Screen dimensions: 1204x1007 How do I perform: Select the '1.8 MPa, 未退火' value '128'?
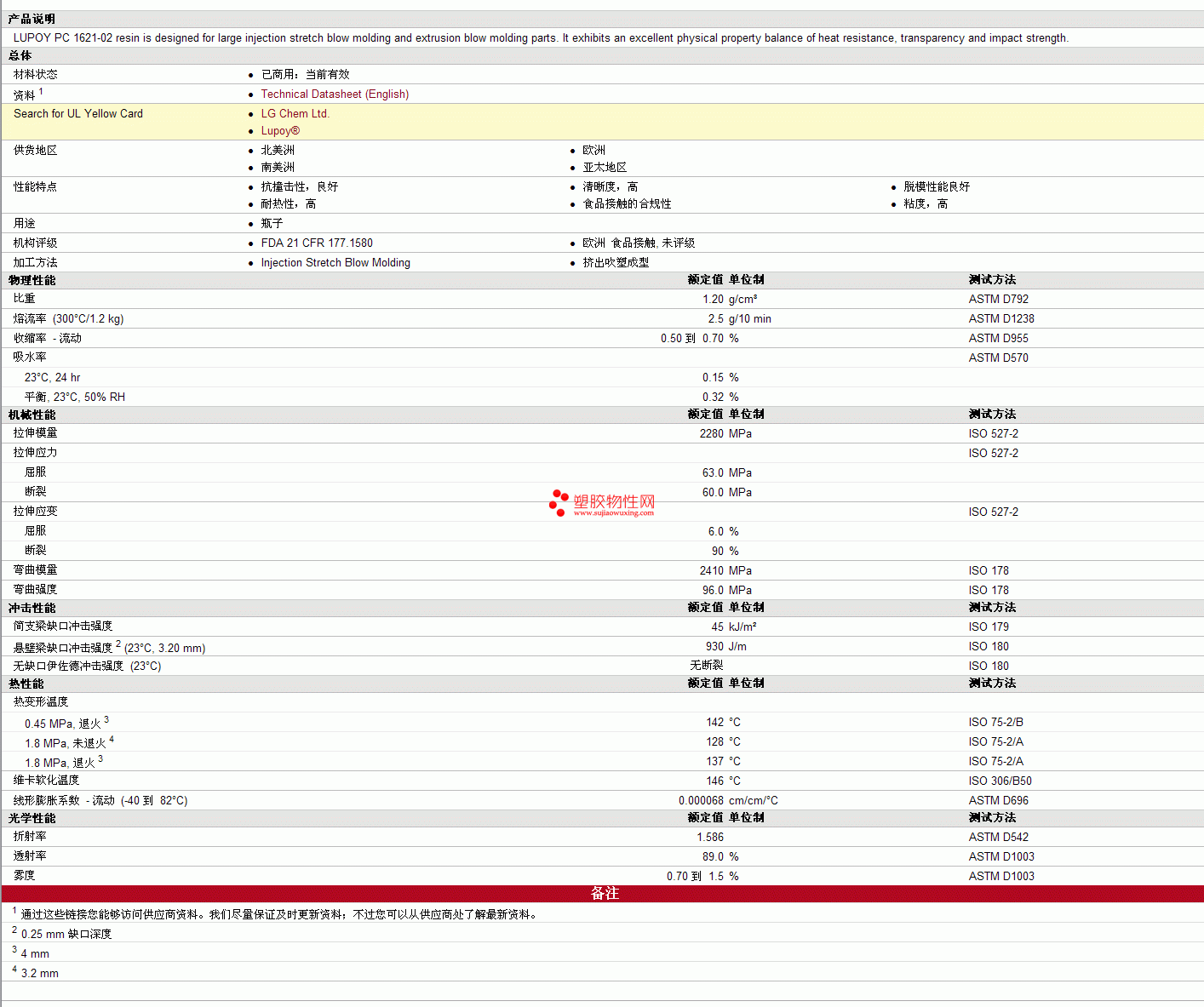714,742
